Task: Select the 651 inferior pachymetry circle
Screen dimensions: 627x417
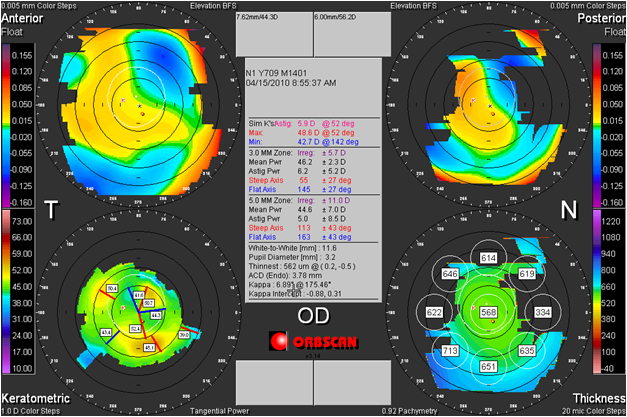Action: 489,367
